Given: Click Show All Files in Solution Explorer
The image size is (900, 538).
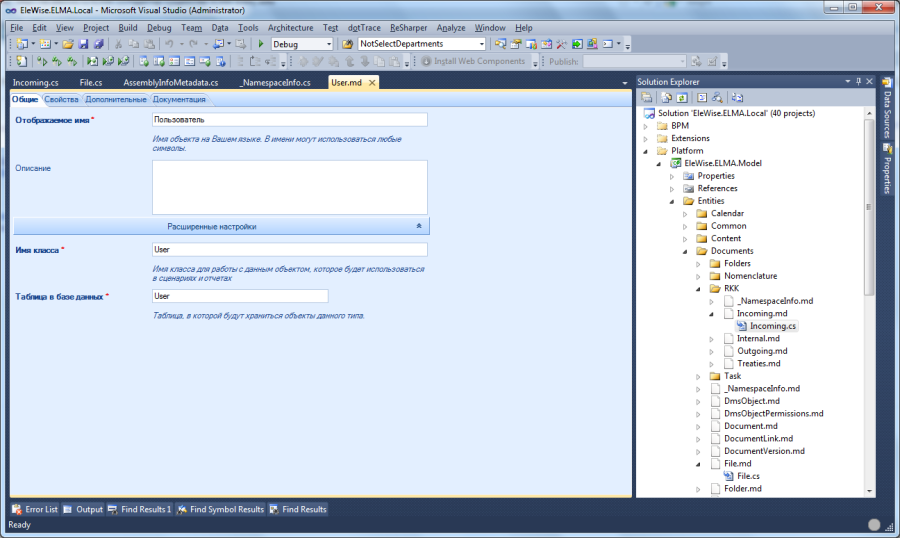Looking at the screenshot, I should point(666,98).
